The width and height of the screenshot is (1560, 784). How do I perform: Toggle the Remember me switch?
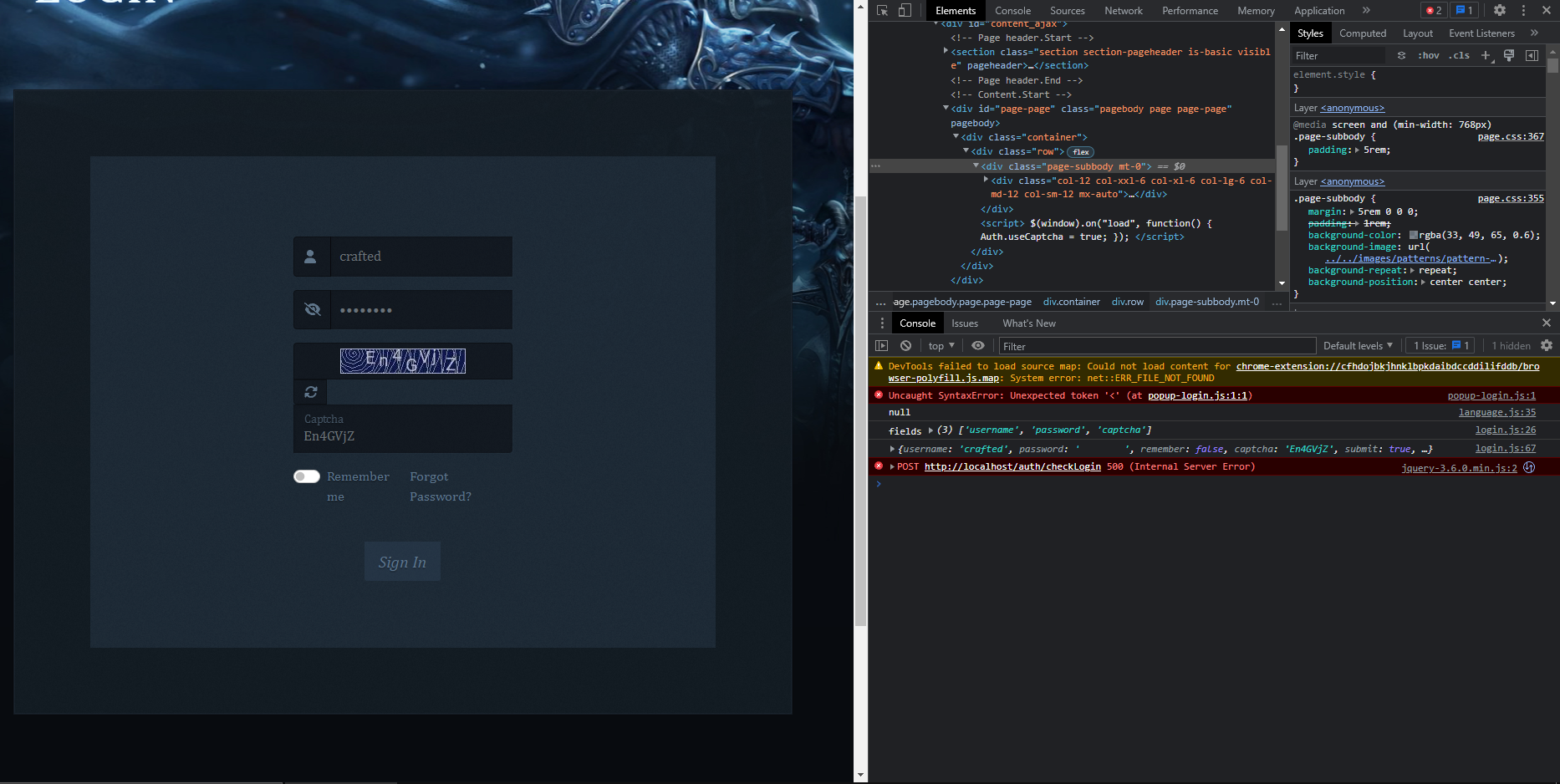pos(306,476)
